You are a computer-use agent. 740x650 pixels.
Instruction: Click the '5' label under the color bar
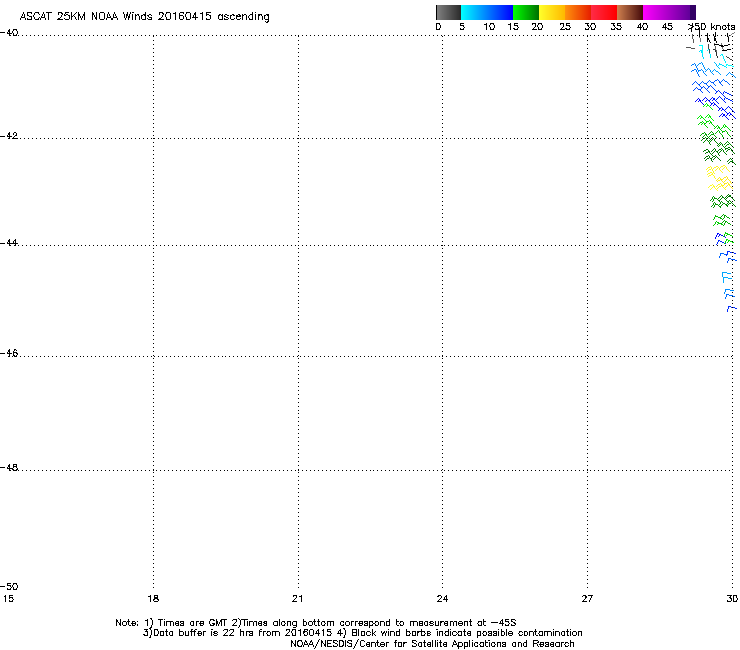[462, 27]
